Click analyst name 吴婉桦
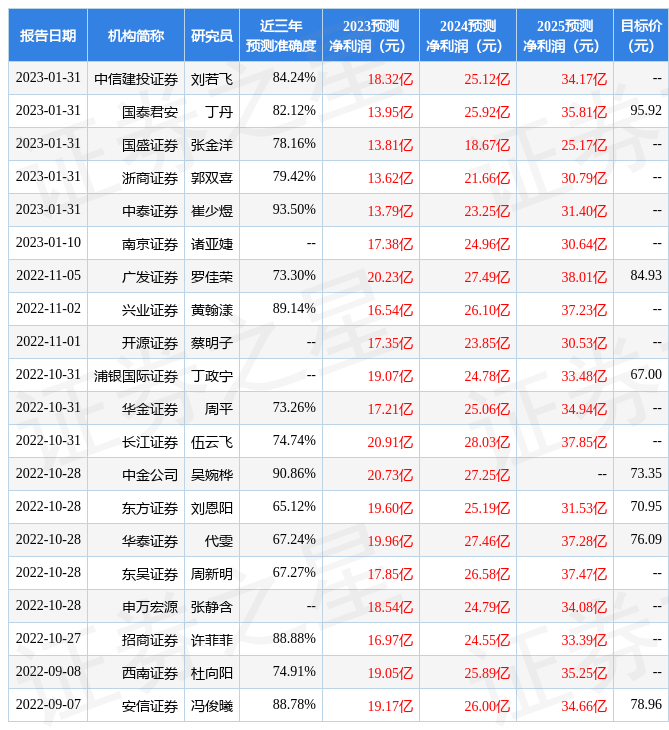 tap(212, 475)
